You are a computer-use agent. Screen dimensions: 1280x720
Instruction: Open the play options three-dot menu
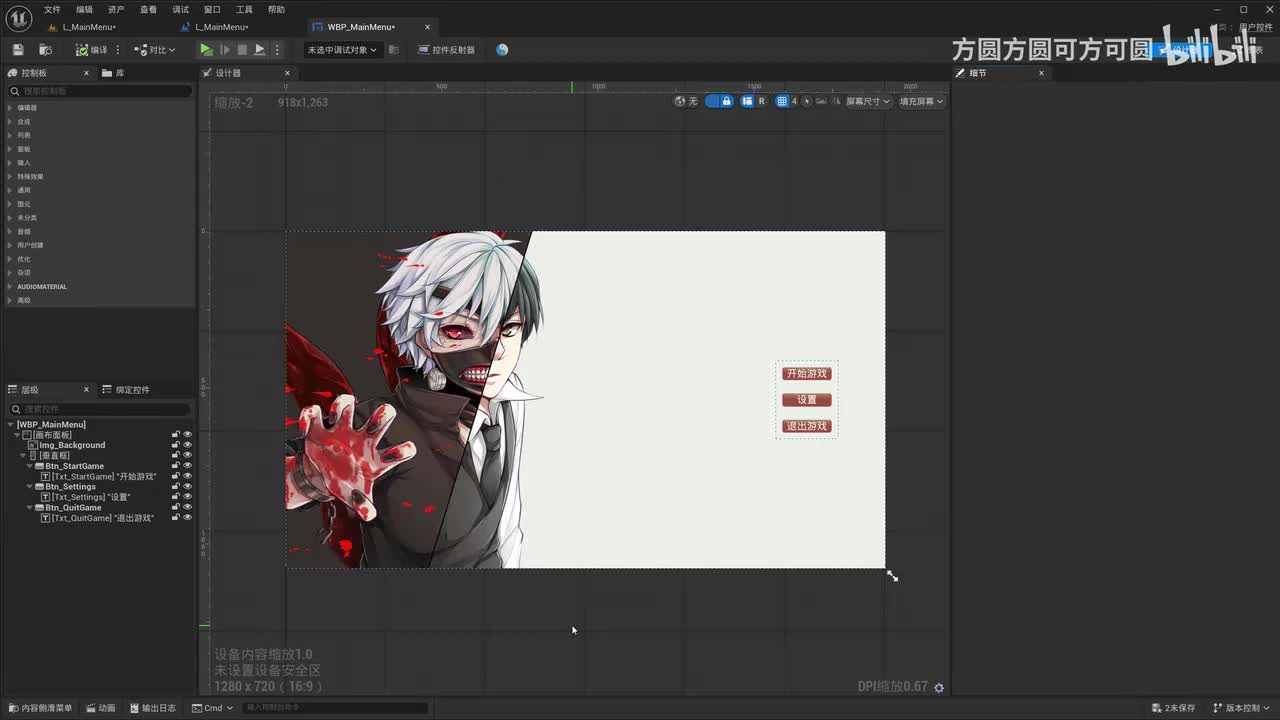277,49
